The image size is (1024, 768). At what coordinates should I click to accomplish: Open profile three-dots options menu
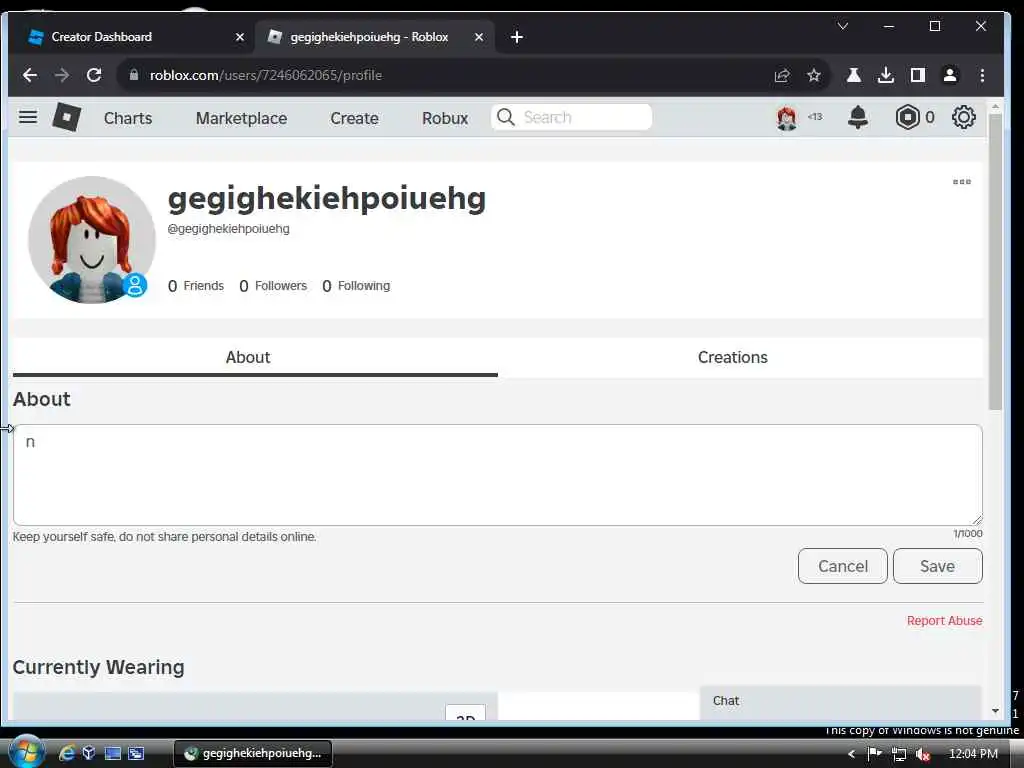pos(961,182)
